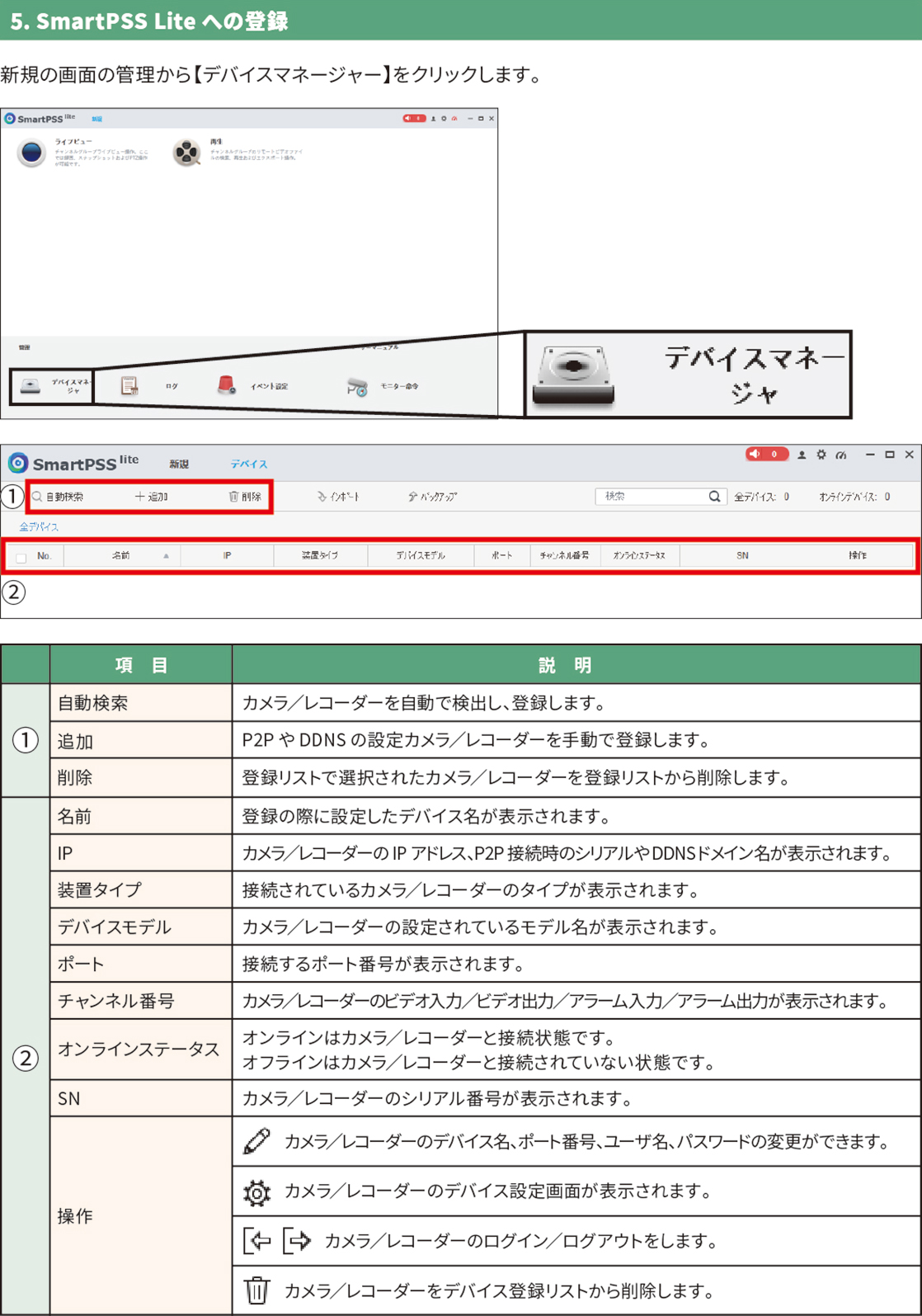Open Playback (再生) film reel icon
The width and height of the screenshot is (922, 1316).
pyautogui.click(x=186, y=153)
